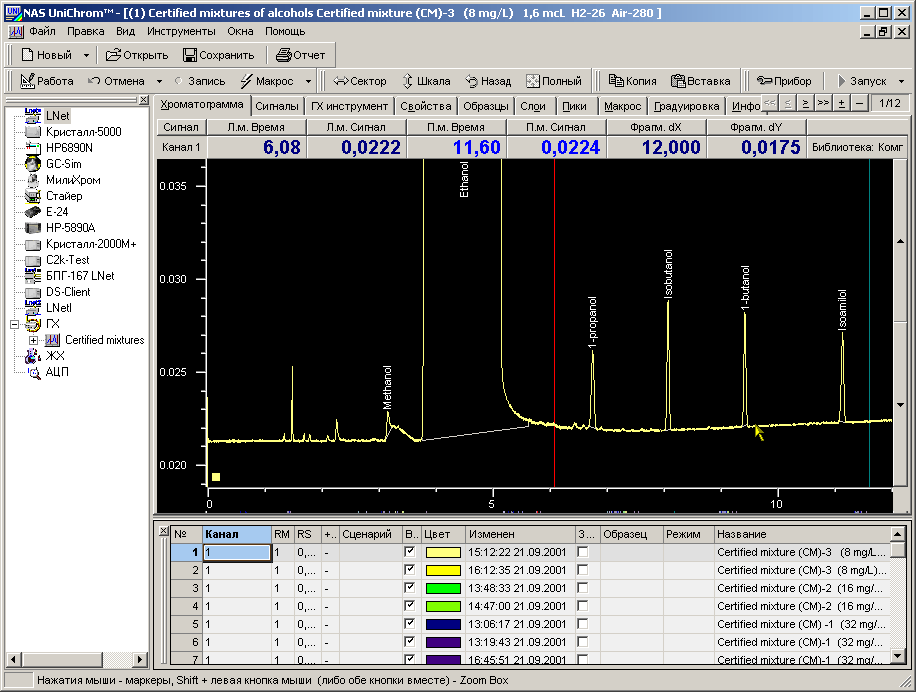Click the Отмена undo button
916x692 pixels.
[116, 81]
